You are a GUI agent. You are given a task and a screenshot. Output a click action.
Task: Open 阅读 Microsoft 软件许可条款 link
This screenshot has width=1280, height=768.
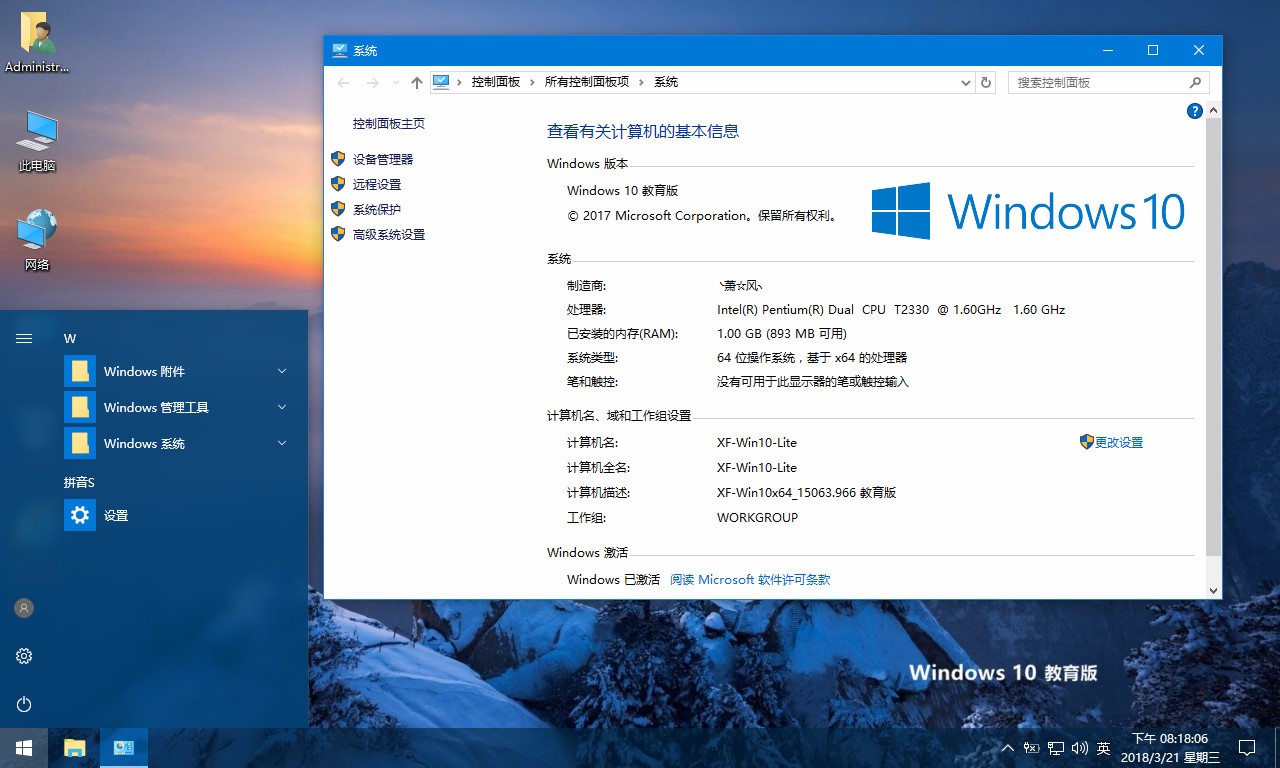(x=750, y=579)
